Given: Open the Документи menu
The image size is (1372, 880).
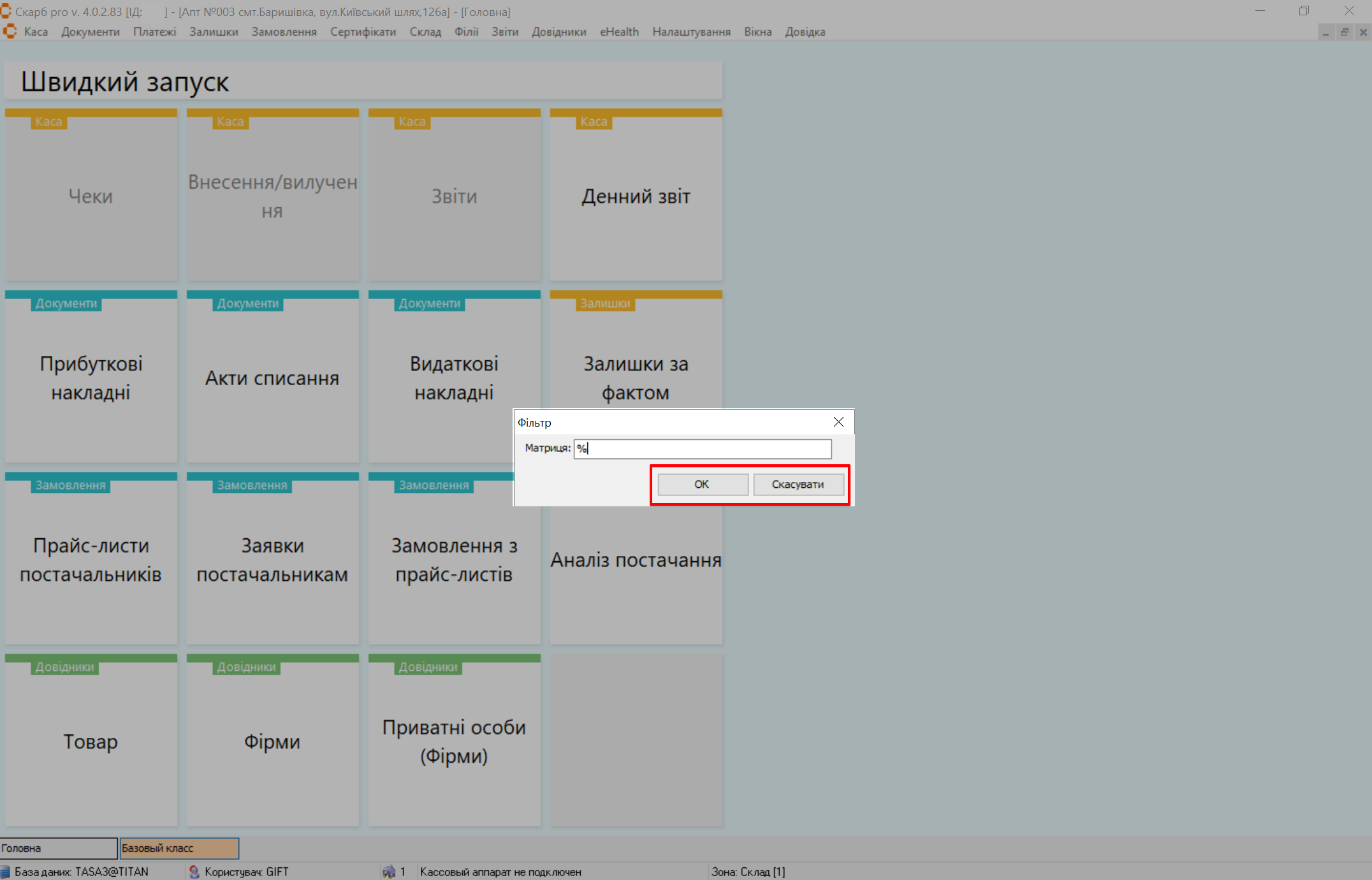Looking at the screenshot, I should pyautogui.click(x=90, y=32).
